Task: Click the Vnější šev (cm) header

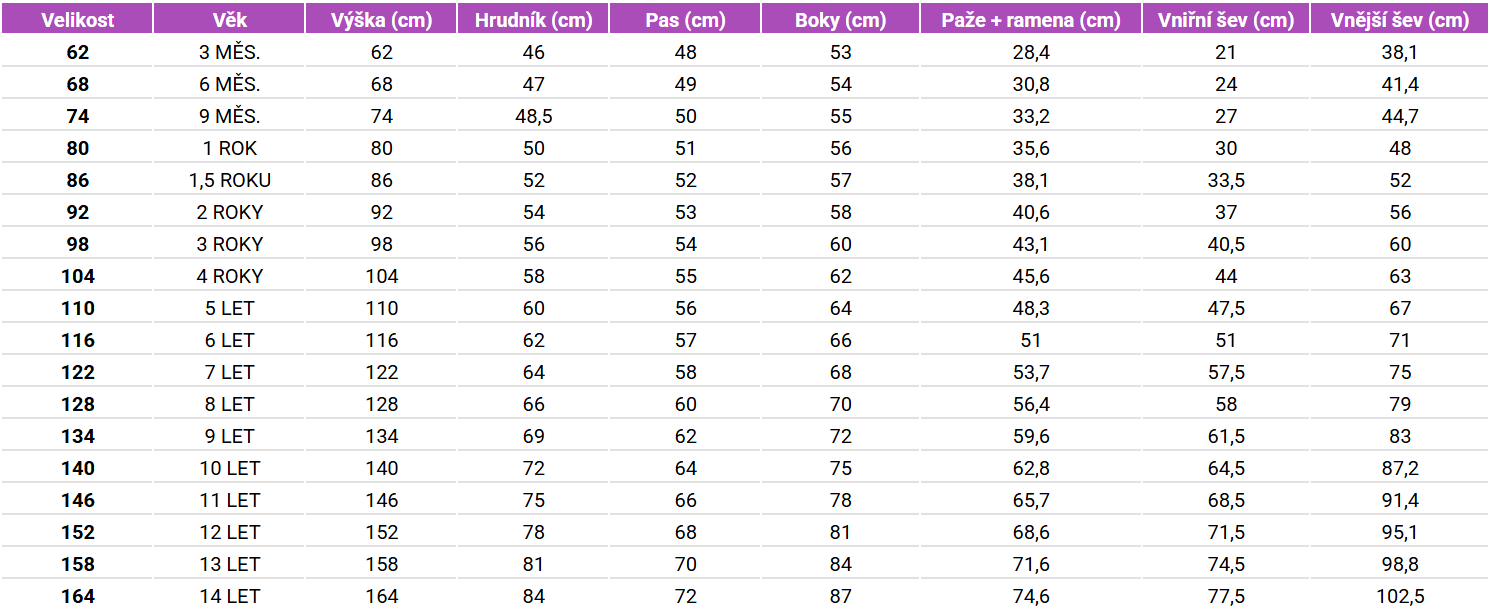Action: [x=1400, y=20]
